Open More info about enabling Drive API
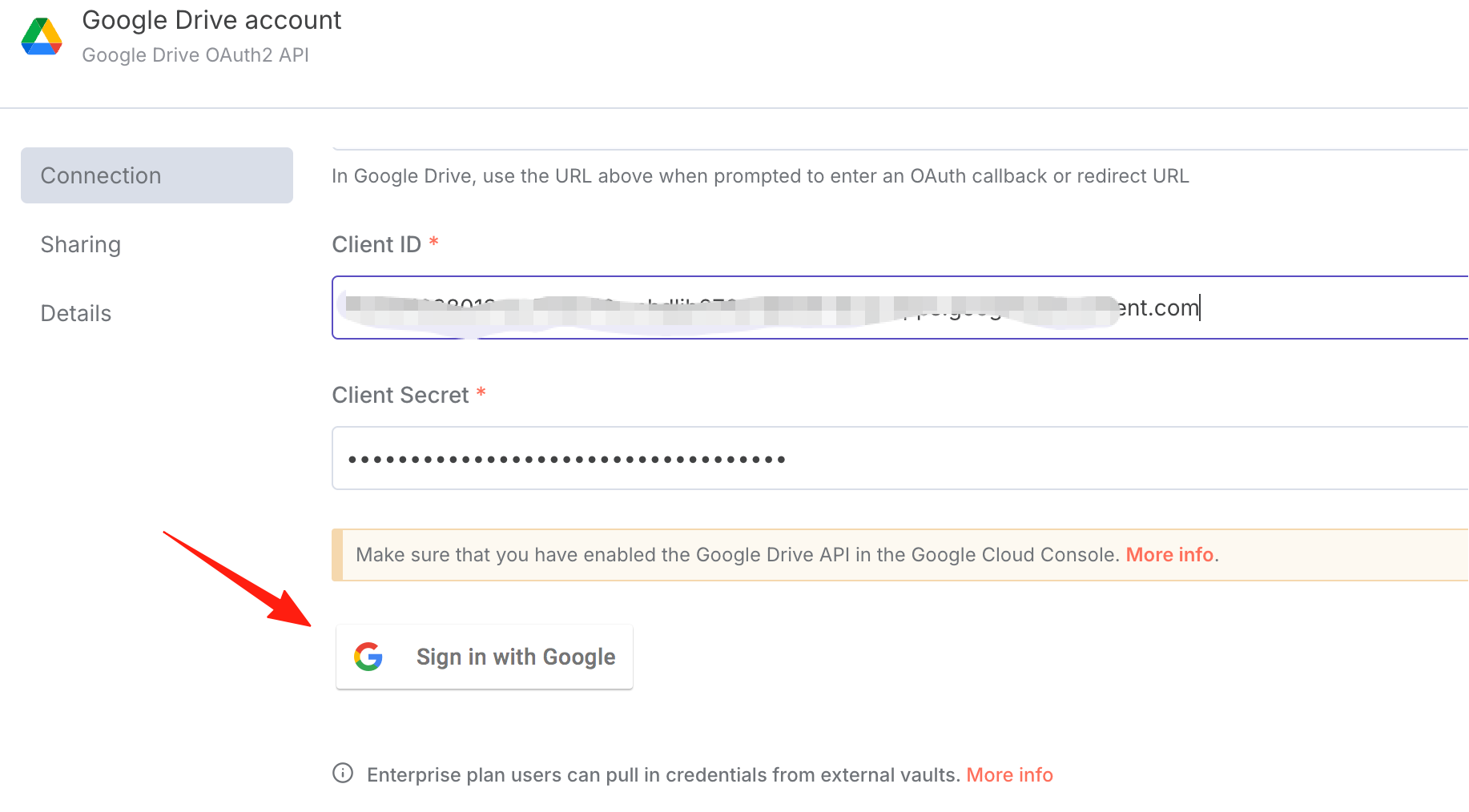Image resolution: width=1469 pixels, height=812 pixels. [x=1169, y=555]
